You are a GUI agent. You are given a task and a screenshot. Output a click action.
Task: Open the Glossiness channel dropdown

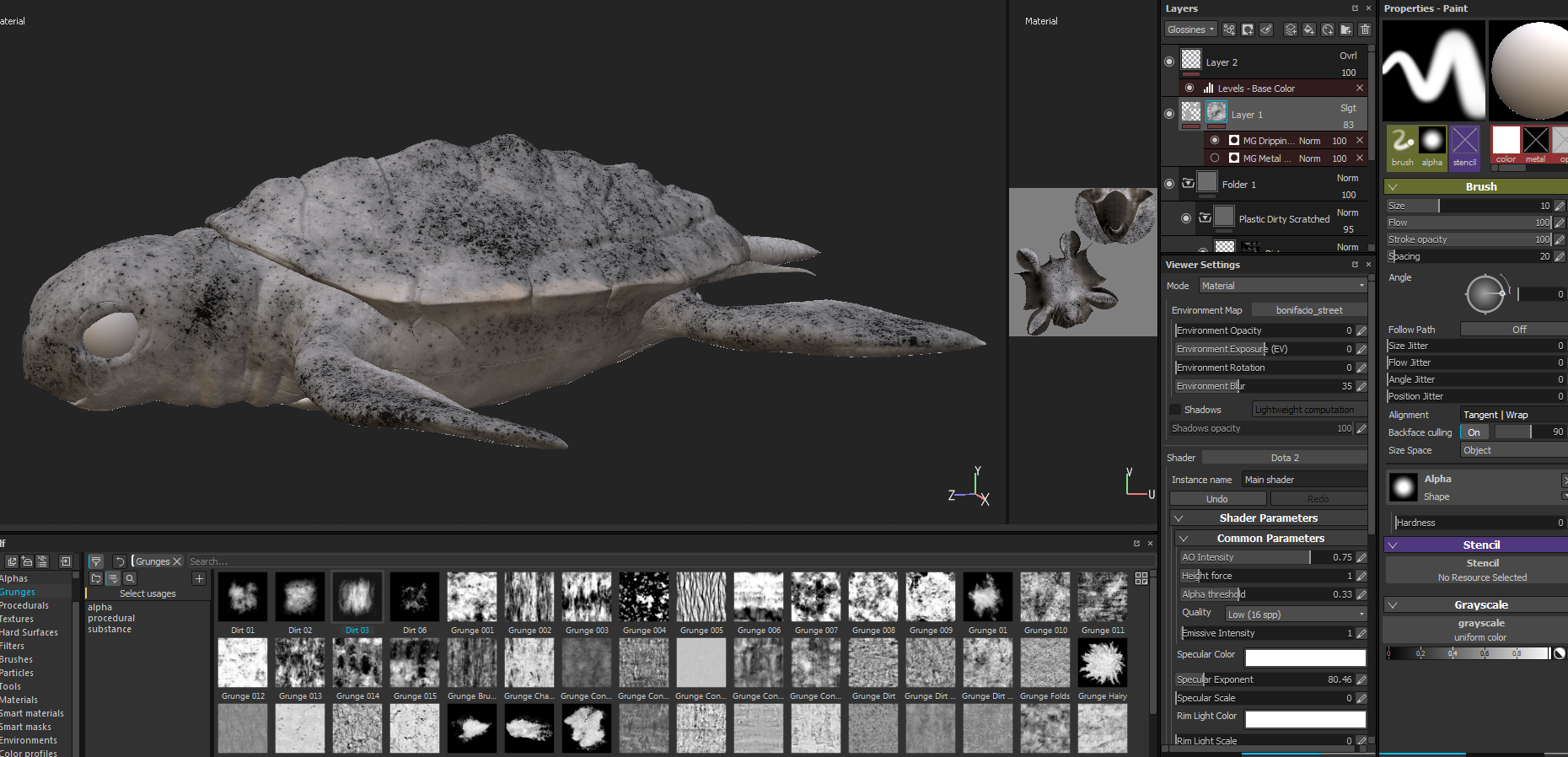[x=1190, y=30]
